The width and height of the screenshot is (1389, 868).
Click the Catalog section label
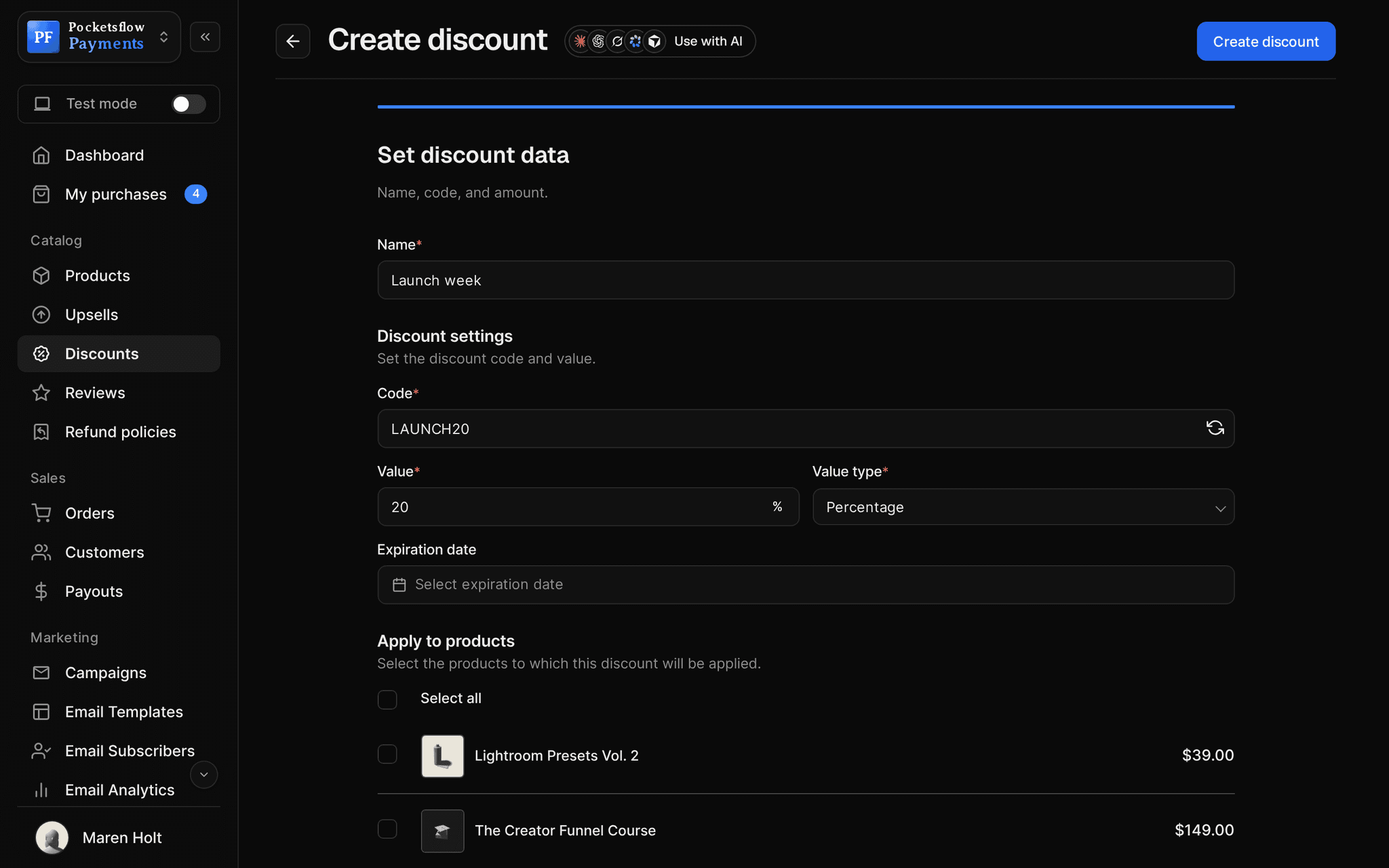coord(56,241)
